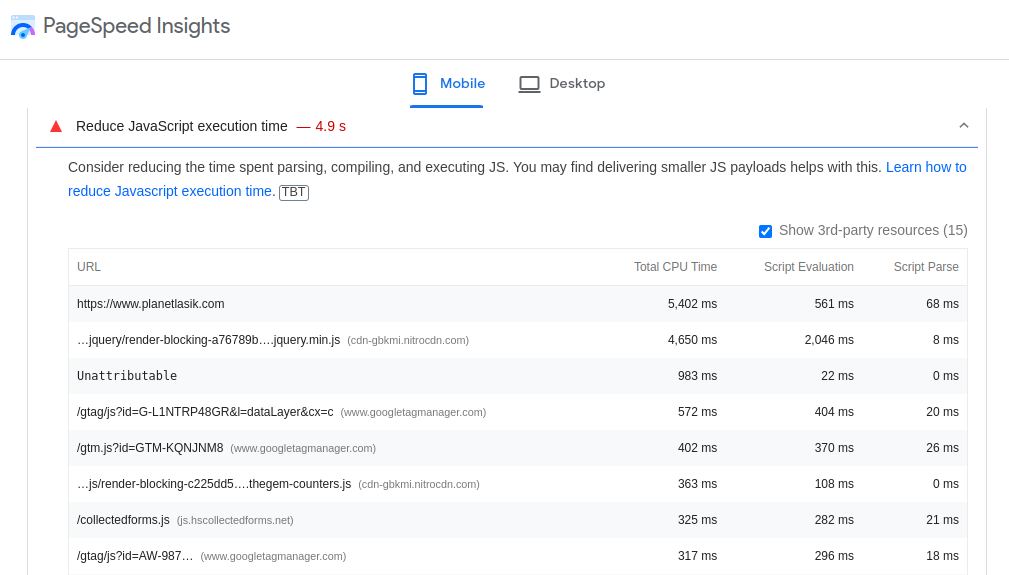This screenshot has height=575, width=1009.
Task: Uncheck Show 3rd-party resources checkbox
Action: pos(765,232)
